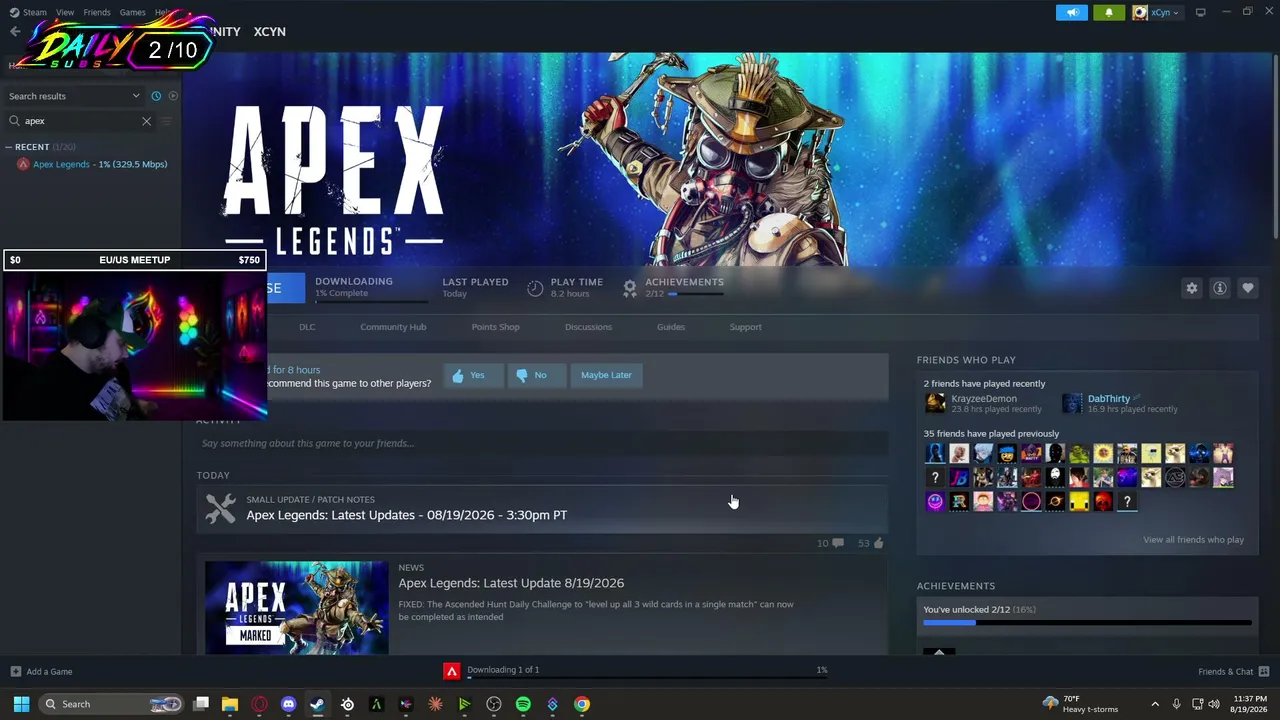Open Friends & Chat
This screenshot has width=1280, height=720.
coord(1233,672)
